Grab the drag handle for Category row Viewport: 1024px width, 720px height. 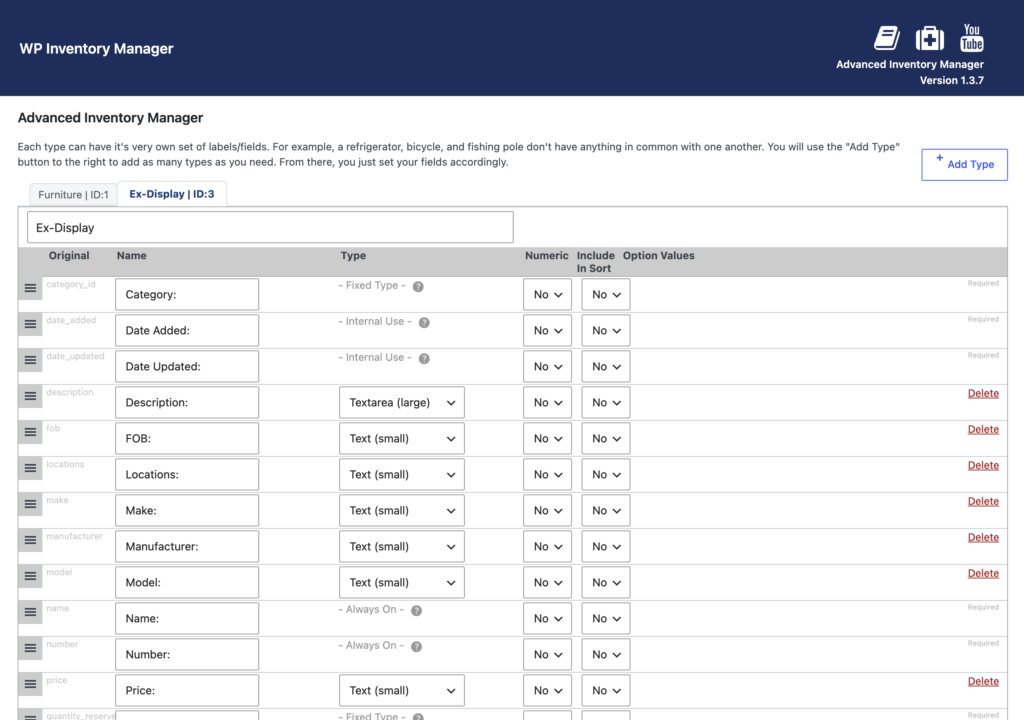pos(30,288)
